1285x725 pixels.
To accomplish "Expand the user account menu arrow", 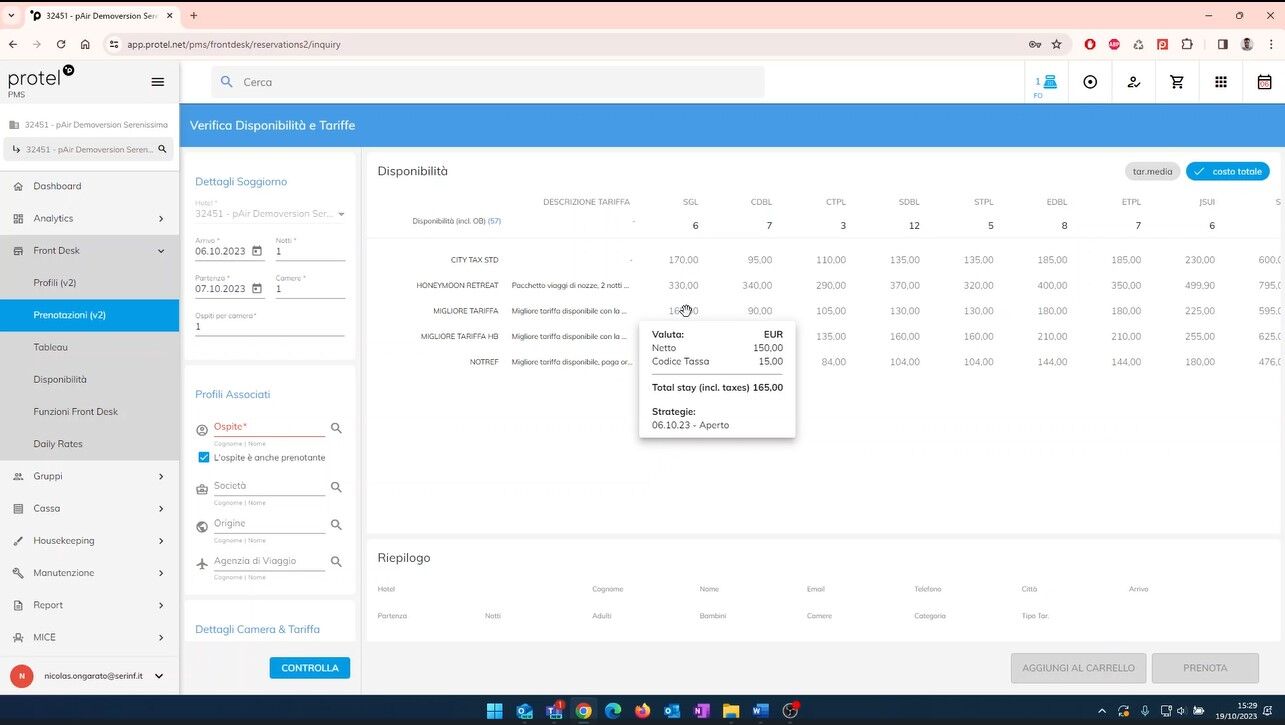I will click(x=158, y=676).
